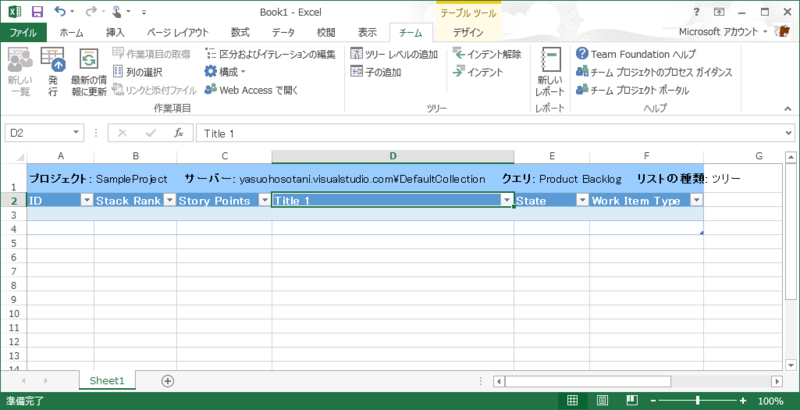Screen dimensions: 800x410
Task: Switch to the ホーム tab
Action: (71, 33)
